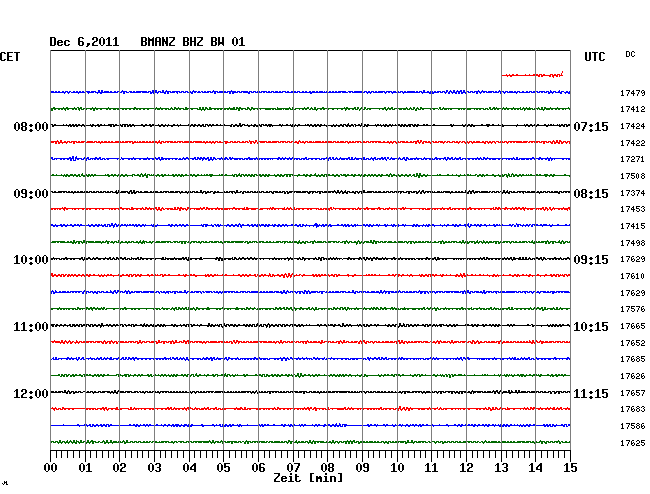Select DC value 17508
The width and height of the screenshot is (650, 494).
click(x=633, y=176)
